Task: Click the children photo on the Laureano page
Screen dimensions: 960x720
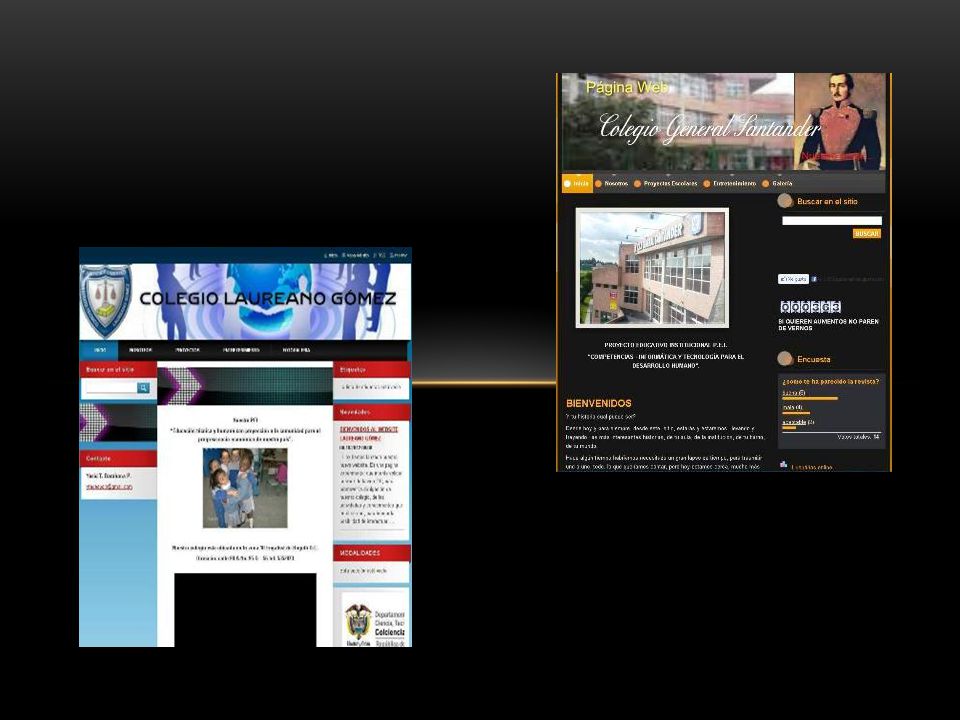Action: tap(245, 488)
